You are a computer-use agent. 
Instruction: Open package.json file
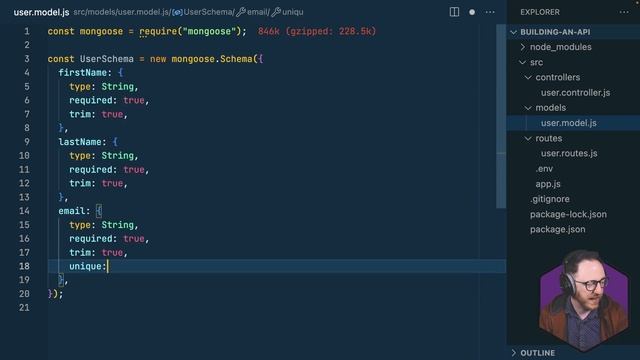point(558,229)
